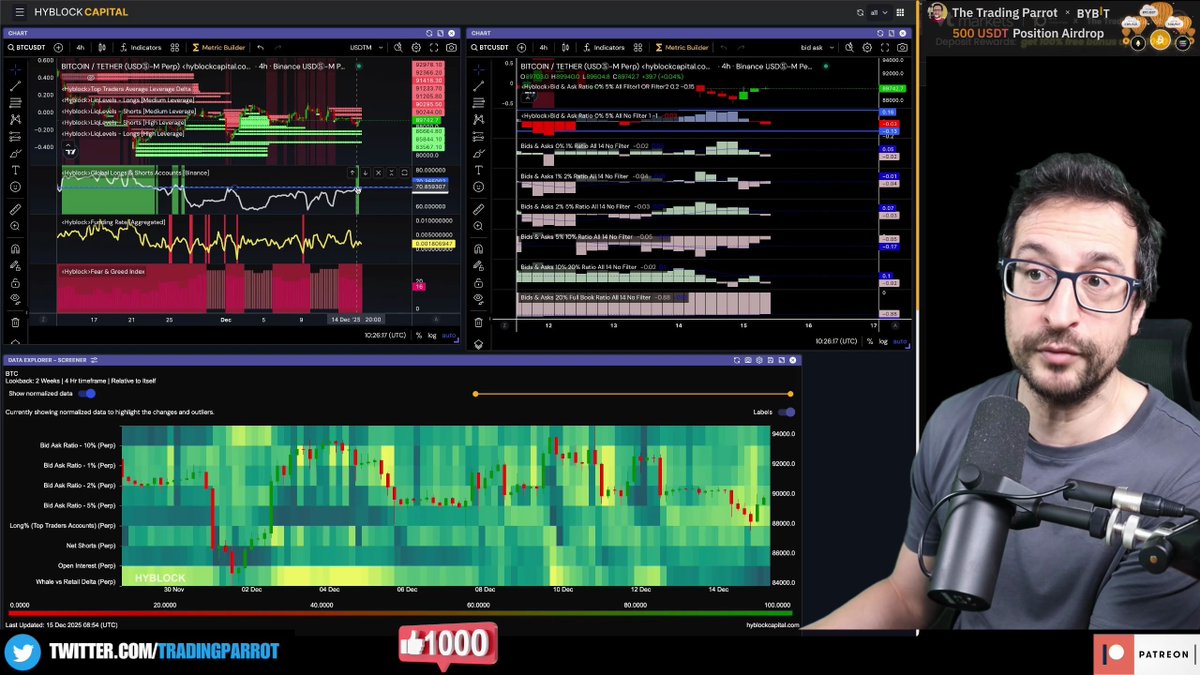Viewport: 1200px width, 675px height.
Task: Take a snapshot with left chart camera icon
Action: tap(452, 47)
